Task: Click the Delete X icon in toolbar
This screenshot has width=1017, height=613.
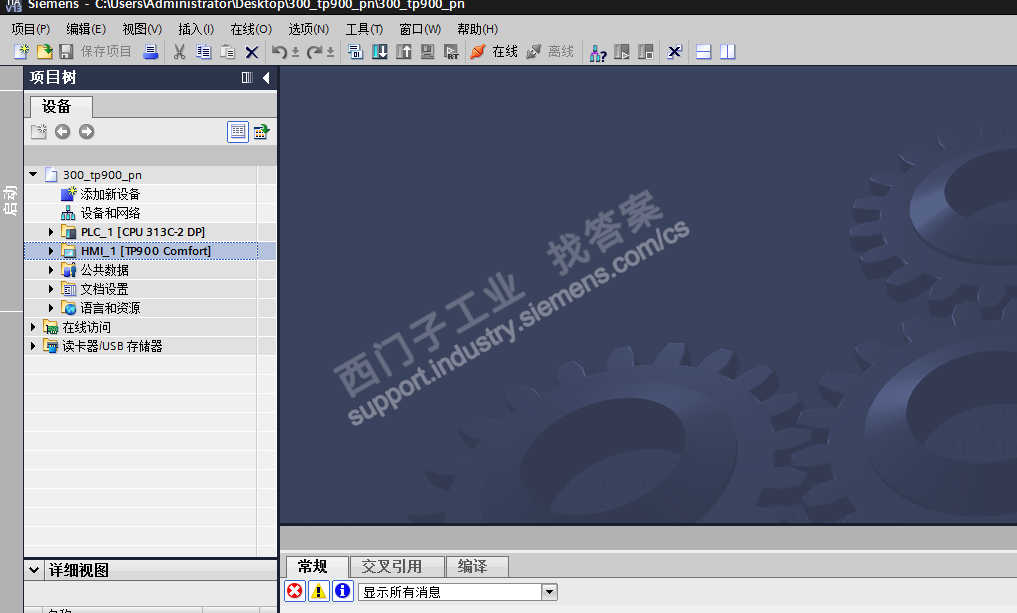Action: (x=252, y=52)
